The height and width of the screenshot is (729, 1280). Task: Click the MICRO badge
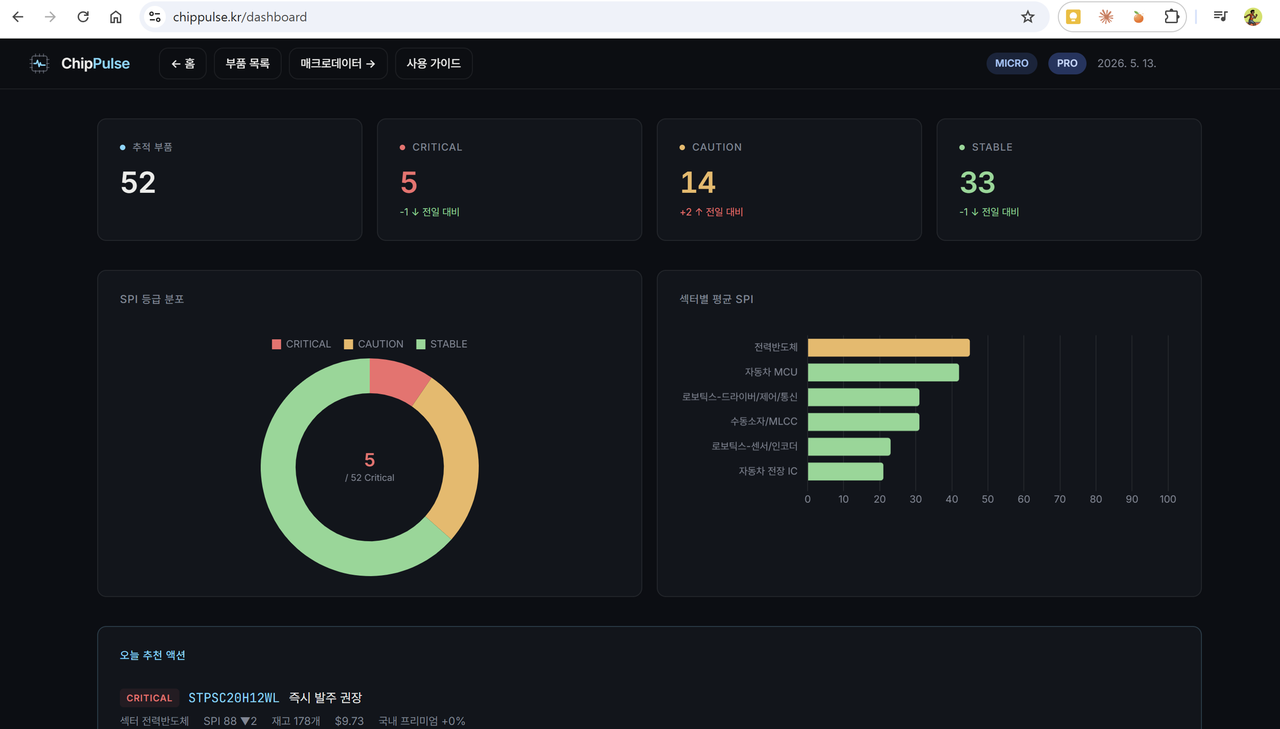1012,63
